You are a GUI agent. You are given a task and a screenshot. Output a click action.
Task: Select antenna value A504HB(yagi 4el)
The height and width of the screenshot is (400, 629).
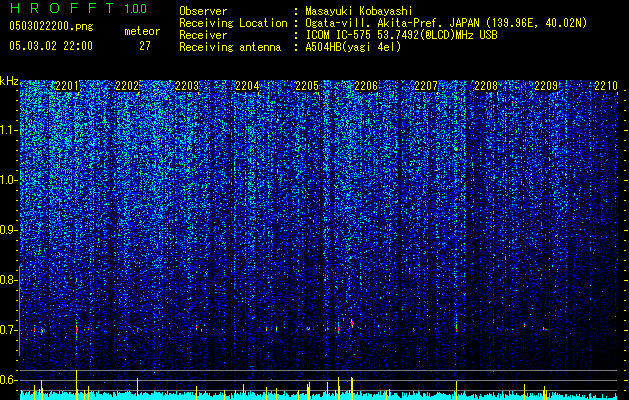click(x=353, y=47)
